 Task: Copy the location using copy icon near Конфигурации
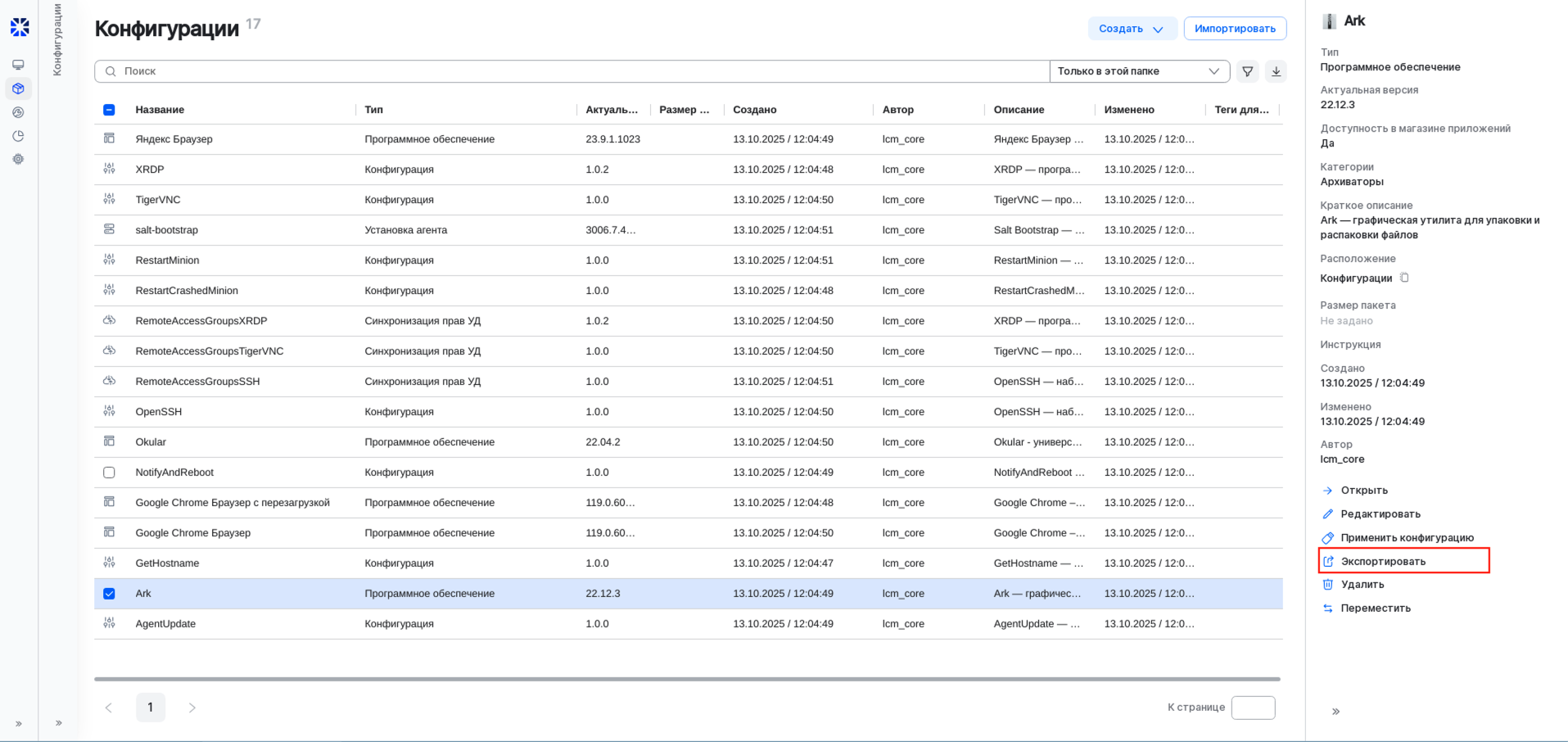pyautogui.click(x=1405, y=278)
